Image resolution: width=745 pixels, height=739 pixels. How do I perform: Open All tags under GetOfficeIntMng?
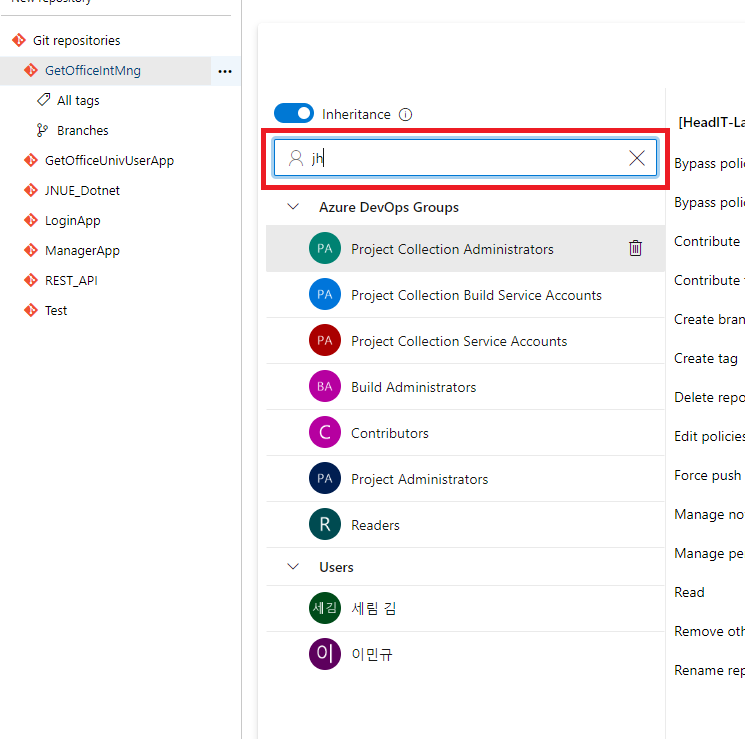point(78,101)
